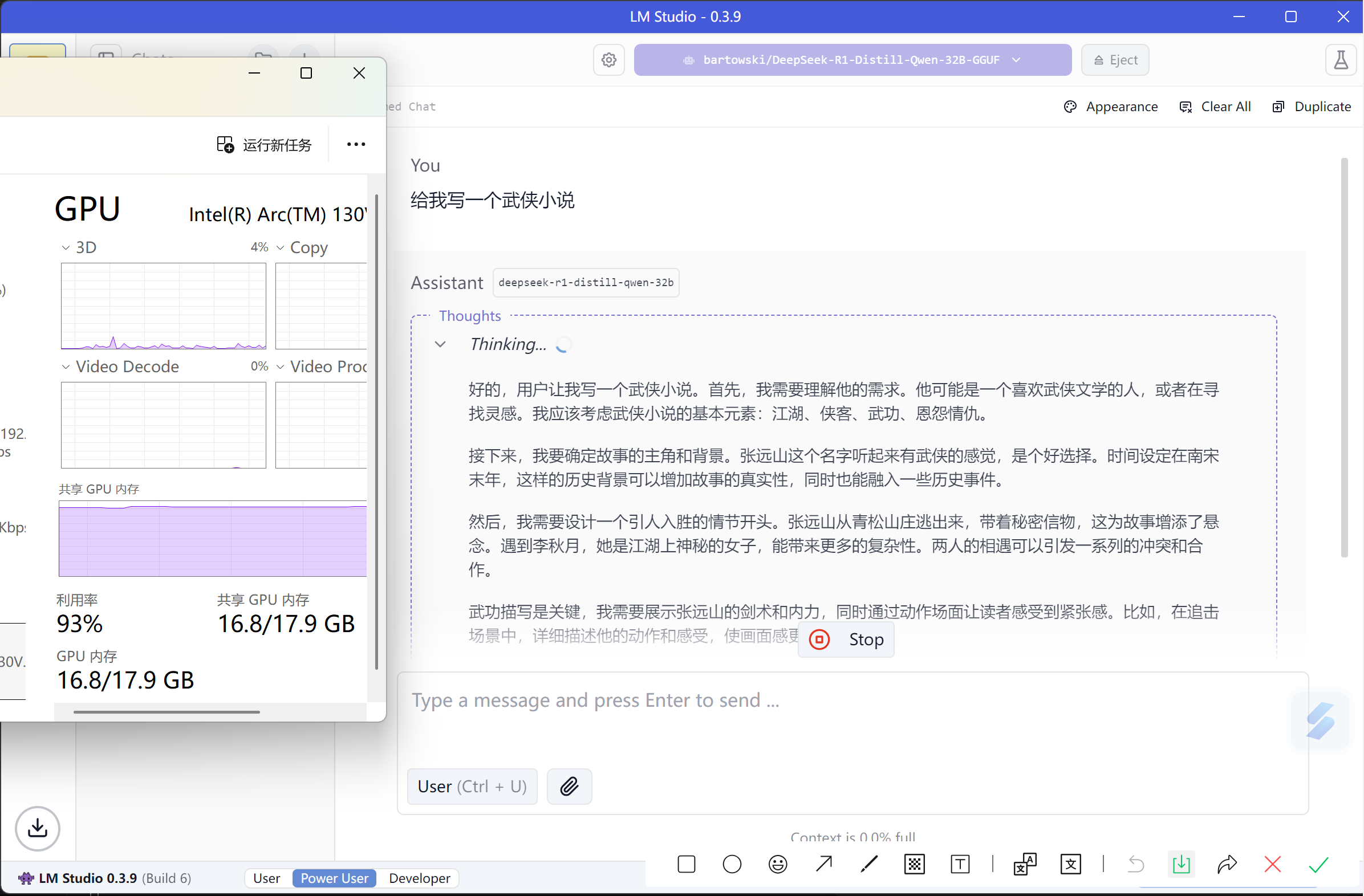Select the ellipse annotation tool
This screenshot has width=1364, height=896.
[x=732, y=864]
